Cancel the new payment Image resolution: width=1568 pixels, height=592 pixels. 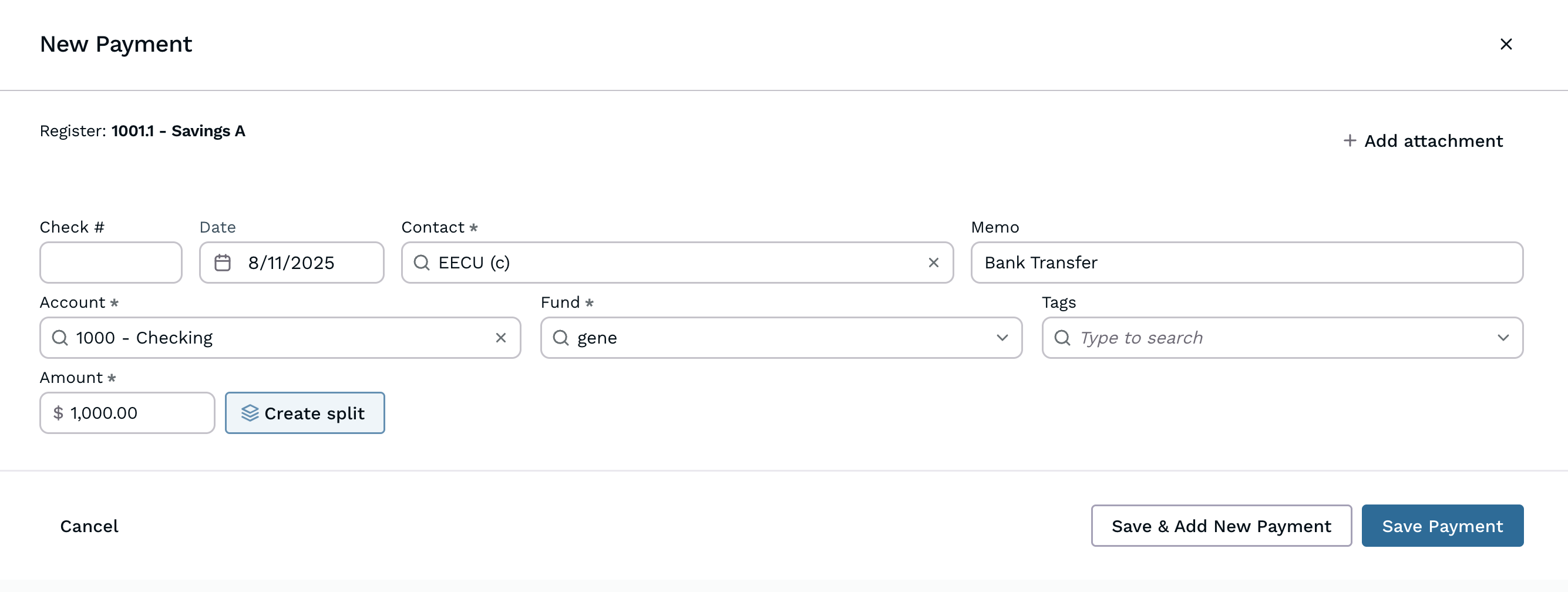point(89,526)
